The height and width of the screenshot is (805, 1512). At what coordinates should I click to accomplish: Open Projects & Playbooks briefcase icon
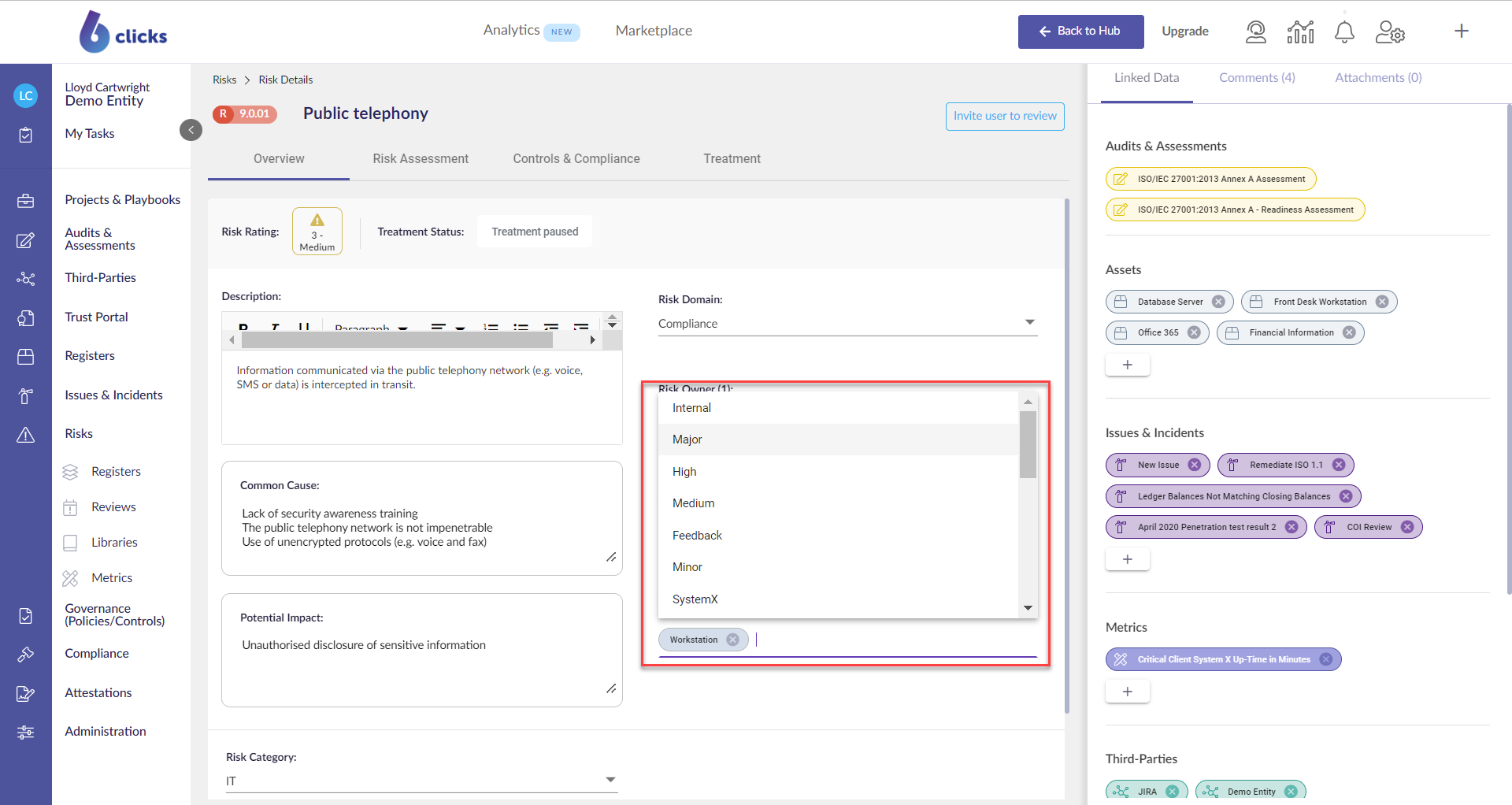pos(26,201)
